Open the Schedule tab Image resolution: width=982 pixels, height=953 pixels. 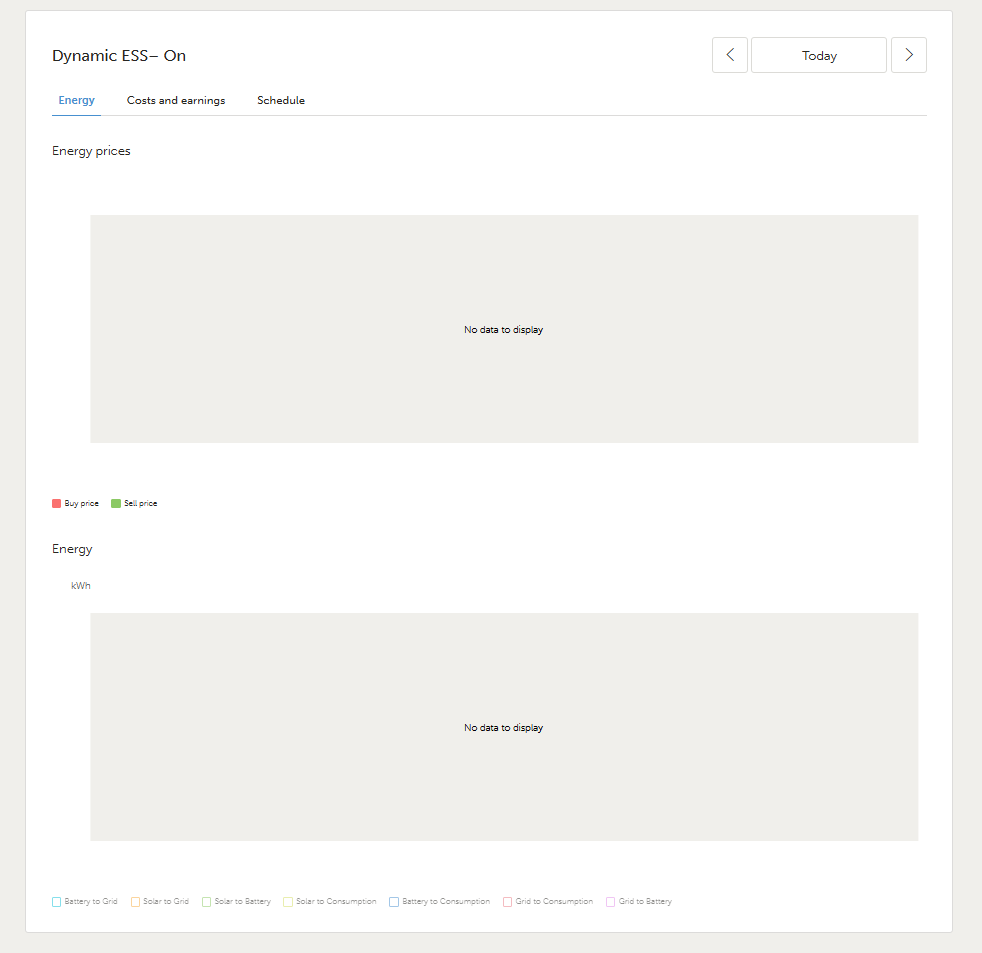pos(281,101)
